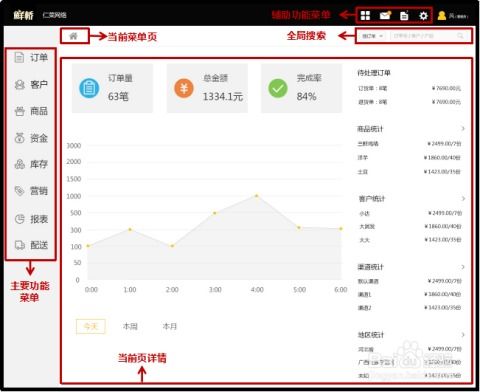Click the 客户统计 section heading

[x=371, y=199]
